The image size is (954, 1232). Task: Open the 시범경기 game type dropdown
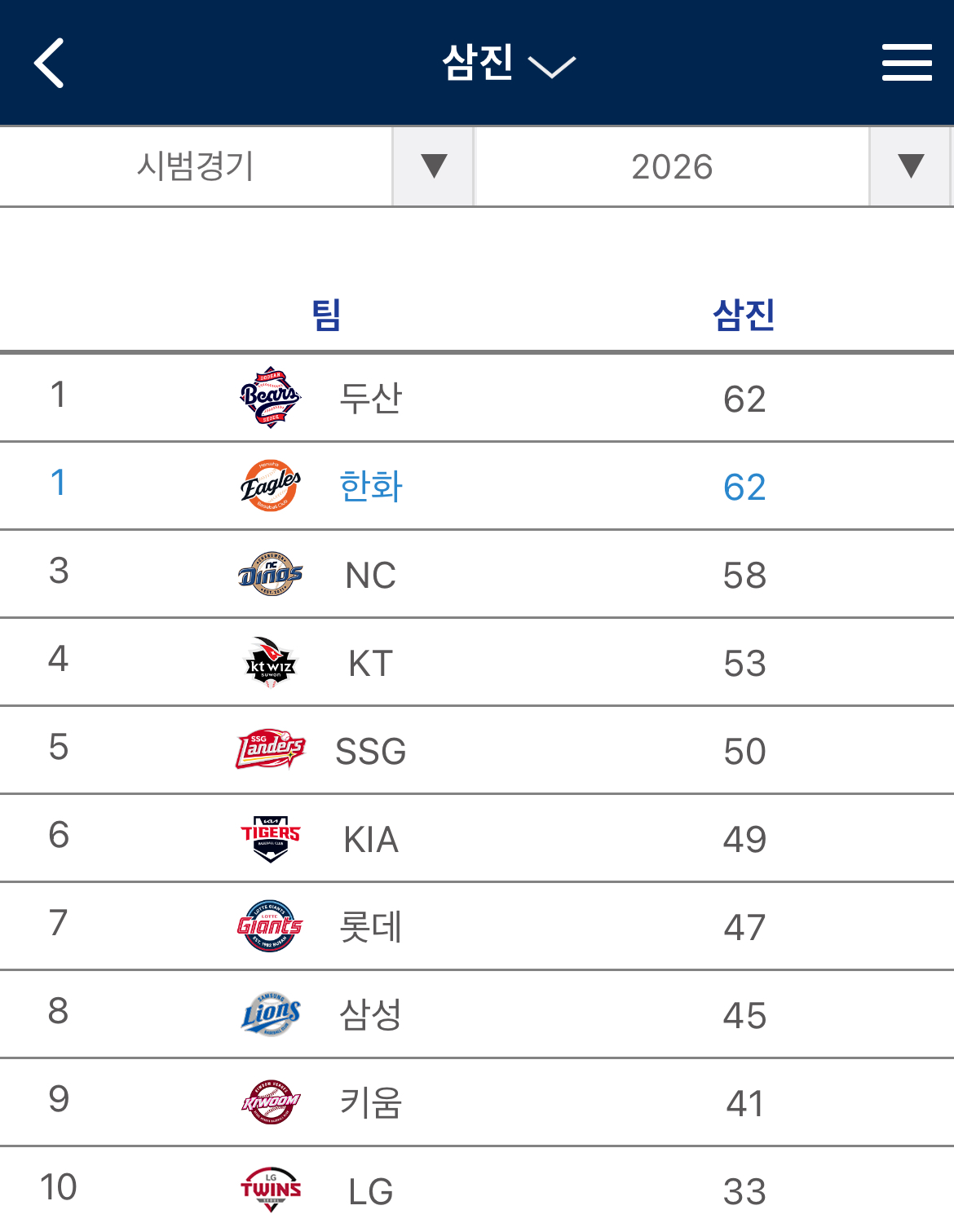pyautogui.click(x=433, y=166)
